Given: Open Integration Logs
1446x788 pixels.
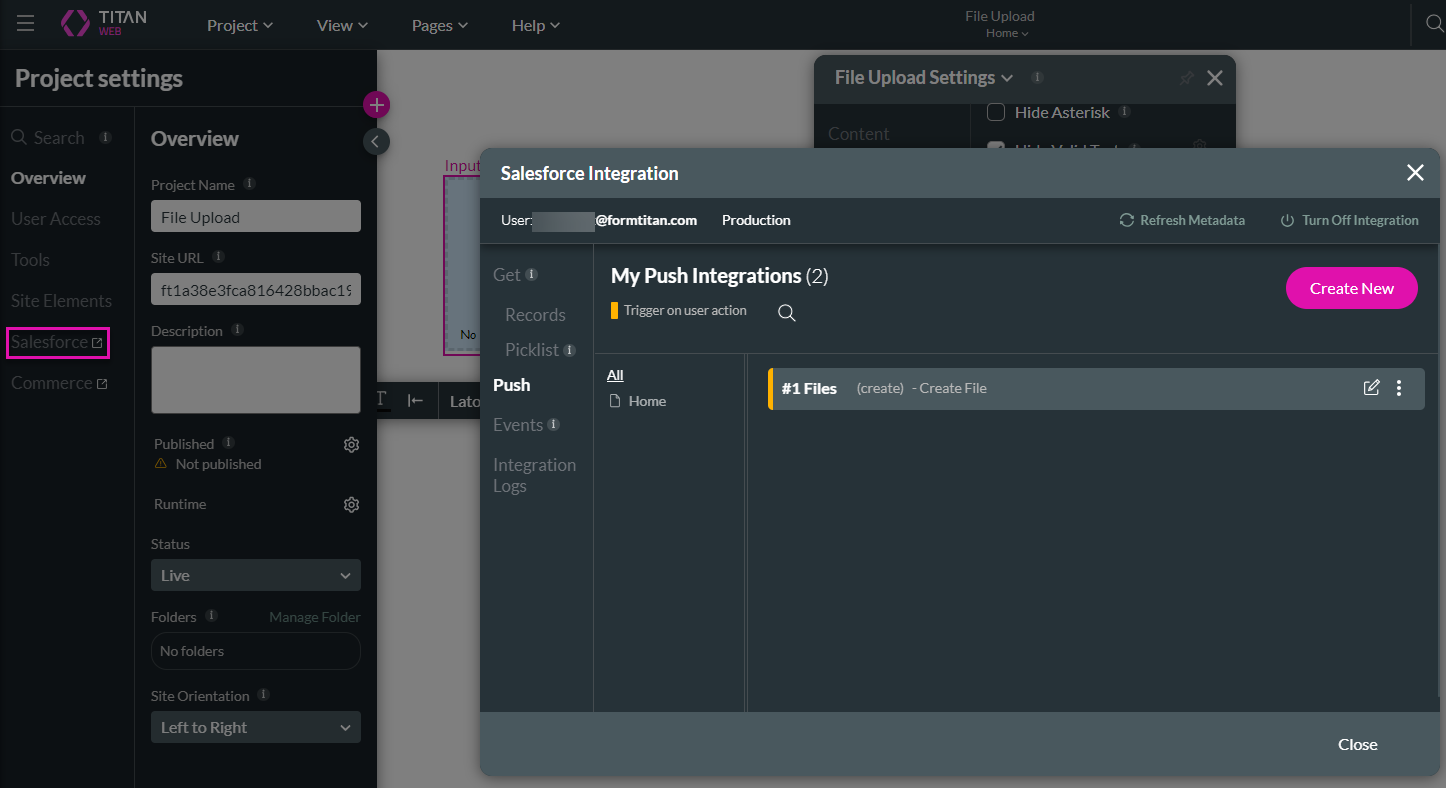Looking at the screenshot, I should (534, 475).
